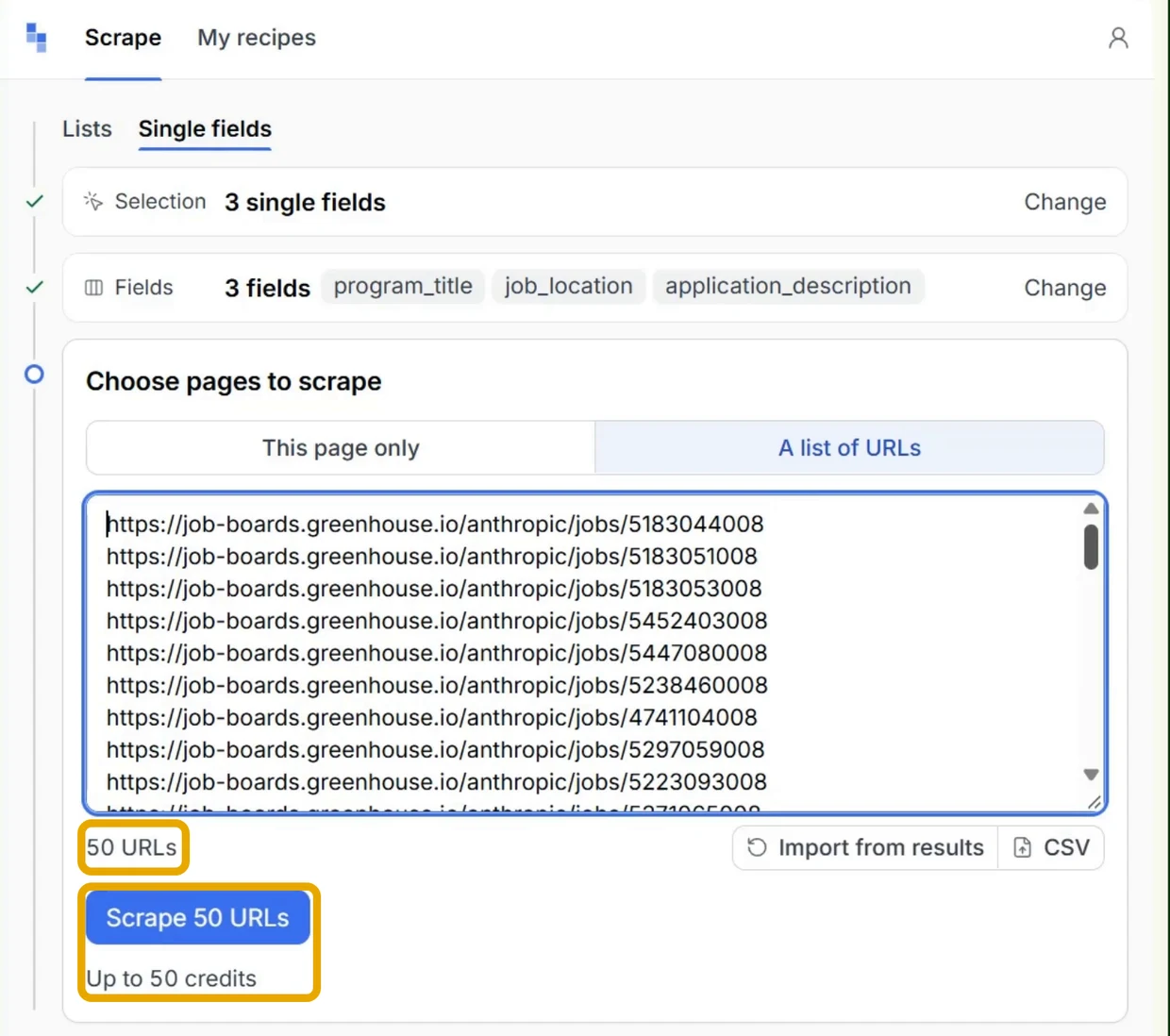Click the textarea resize handle corner
The height and width of the screenshot is (1036, 1170).
1095,802
